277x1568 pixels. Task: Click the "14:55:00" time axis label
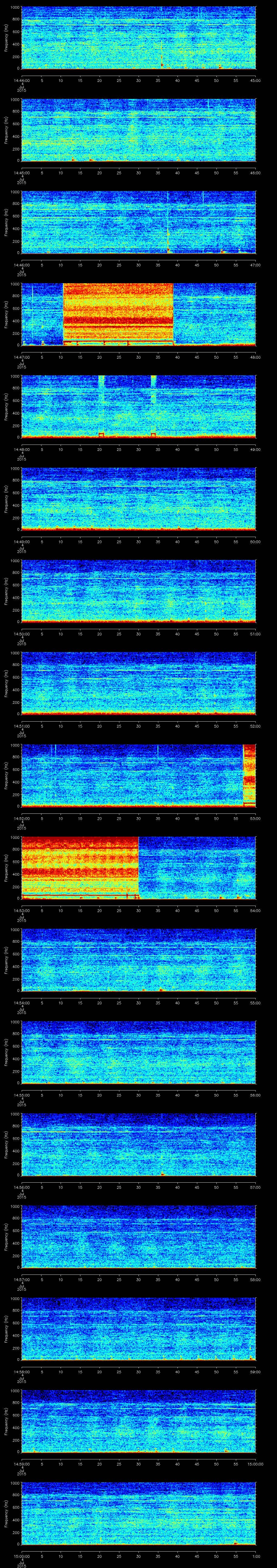coord(21,1095)
